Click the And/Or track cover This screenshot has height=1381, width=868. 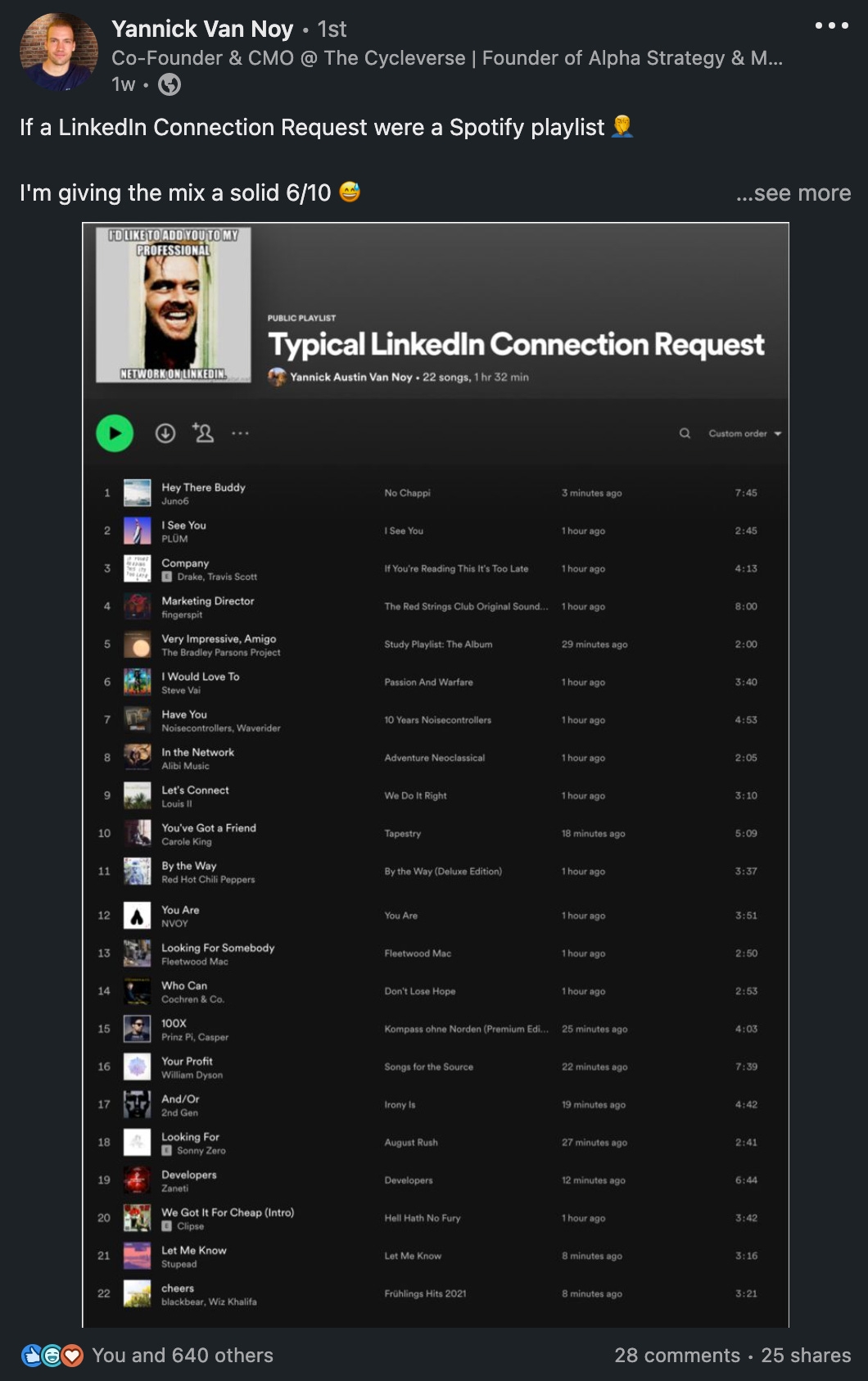[x=137, y=1104]
